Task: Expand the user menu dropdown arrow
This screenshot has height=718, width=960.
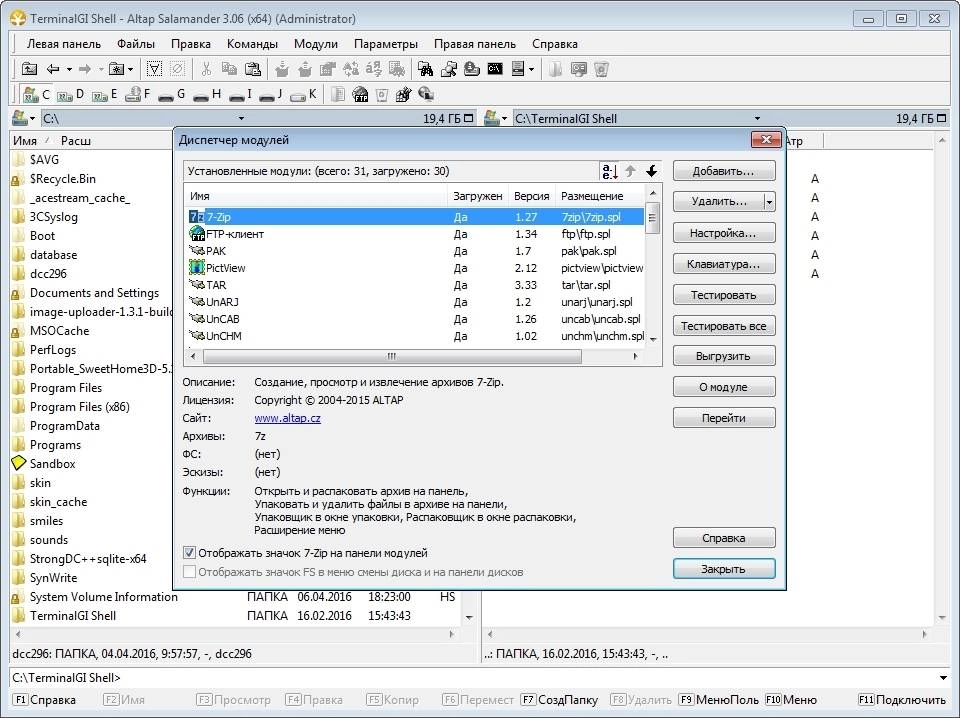Action: pyautogui.click(x=531, y=69)
